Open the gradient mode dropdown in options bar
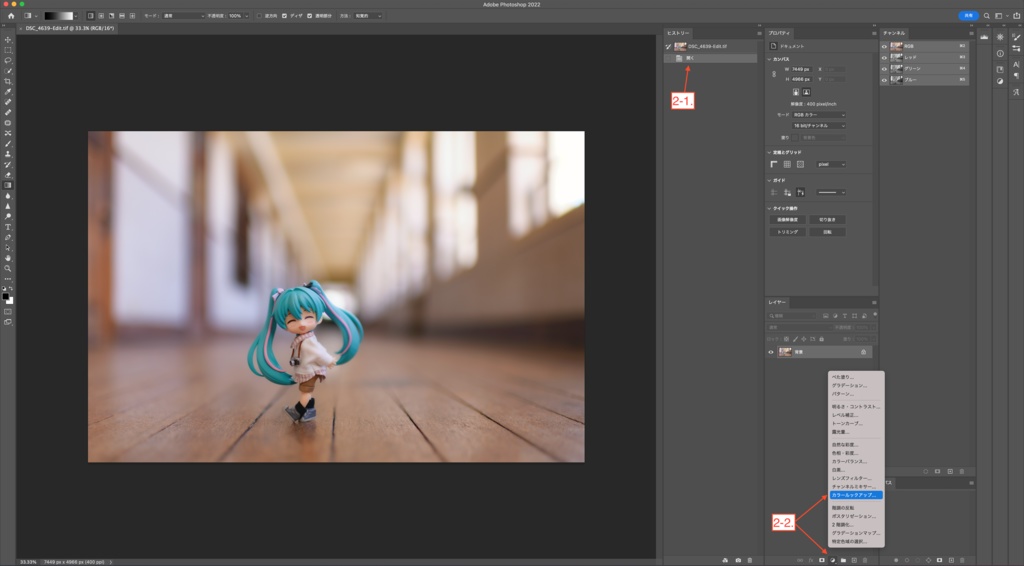 coord(183,16)
